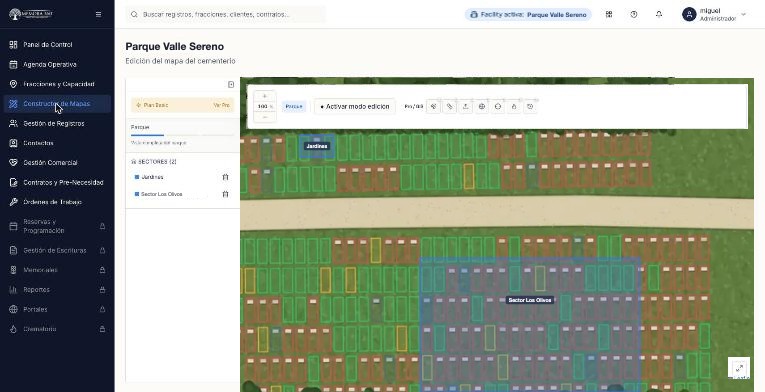Click the Crematorio flame icon
765x392 pixels.
click(13, 329)
